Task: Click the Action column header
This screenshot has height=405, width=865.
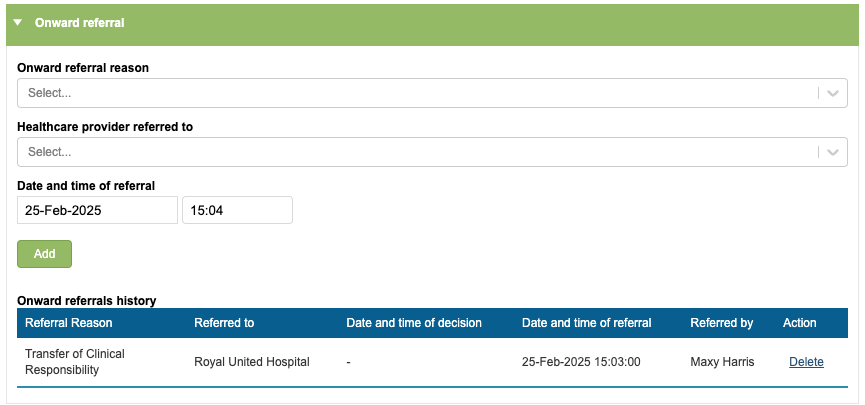Action: coord(800,323)
